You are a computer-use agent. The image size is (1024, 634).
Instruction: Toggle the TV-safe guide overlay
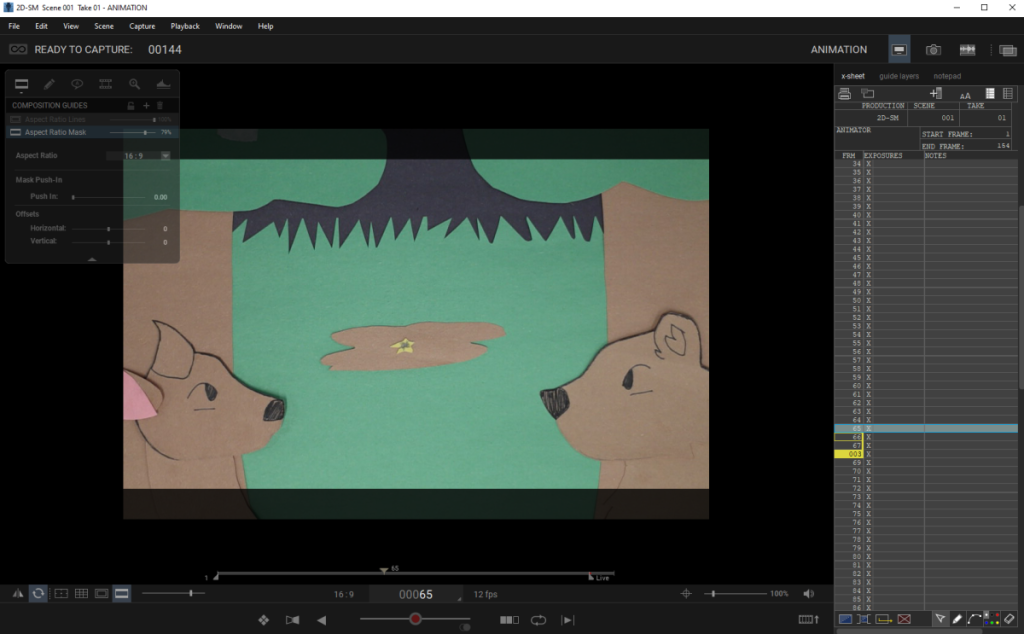[x=61, y=594]
